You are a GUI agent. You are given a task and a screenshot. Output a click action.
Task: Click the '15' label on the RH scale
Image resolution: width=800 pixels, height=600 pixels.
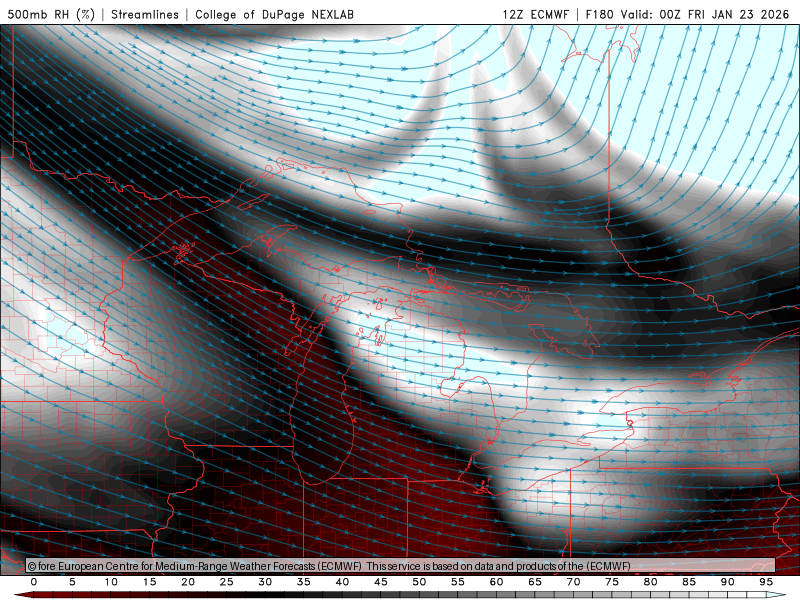point(149,582)
